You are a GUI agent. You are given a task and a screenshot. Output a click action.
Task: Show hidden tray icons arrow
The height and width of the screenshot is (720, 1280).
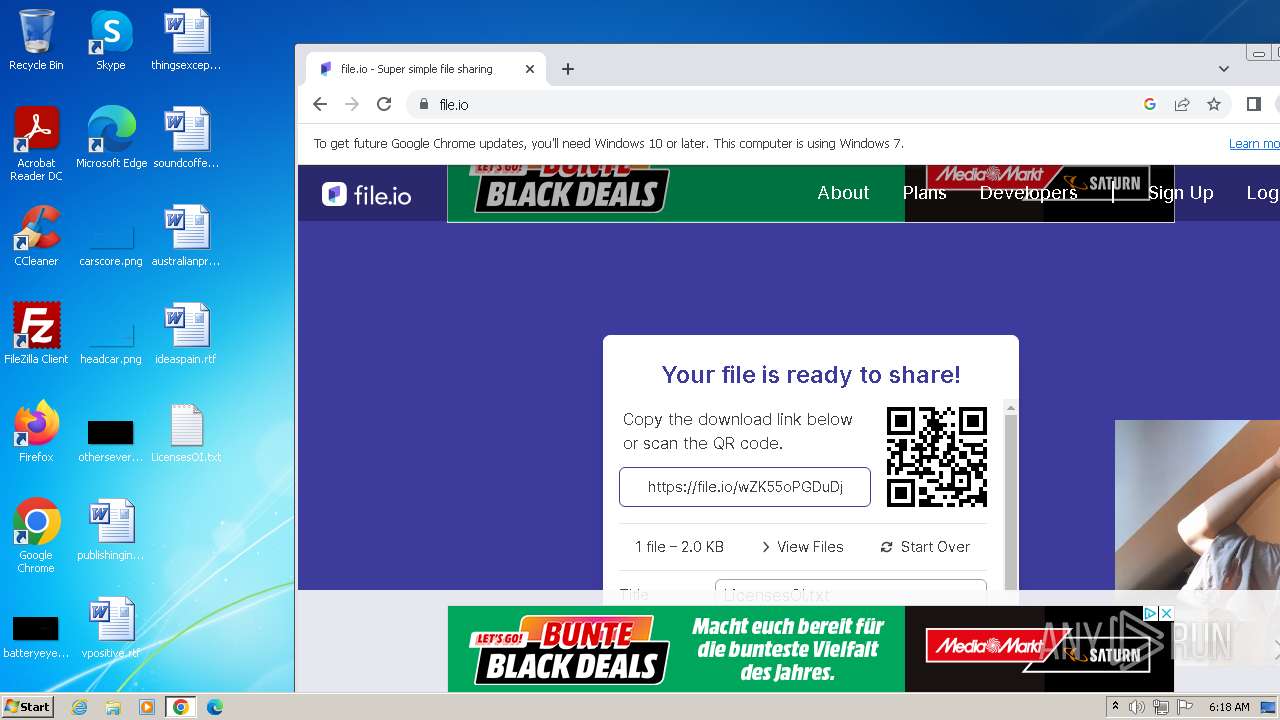(x=1115, y=707)
